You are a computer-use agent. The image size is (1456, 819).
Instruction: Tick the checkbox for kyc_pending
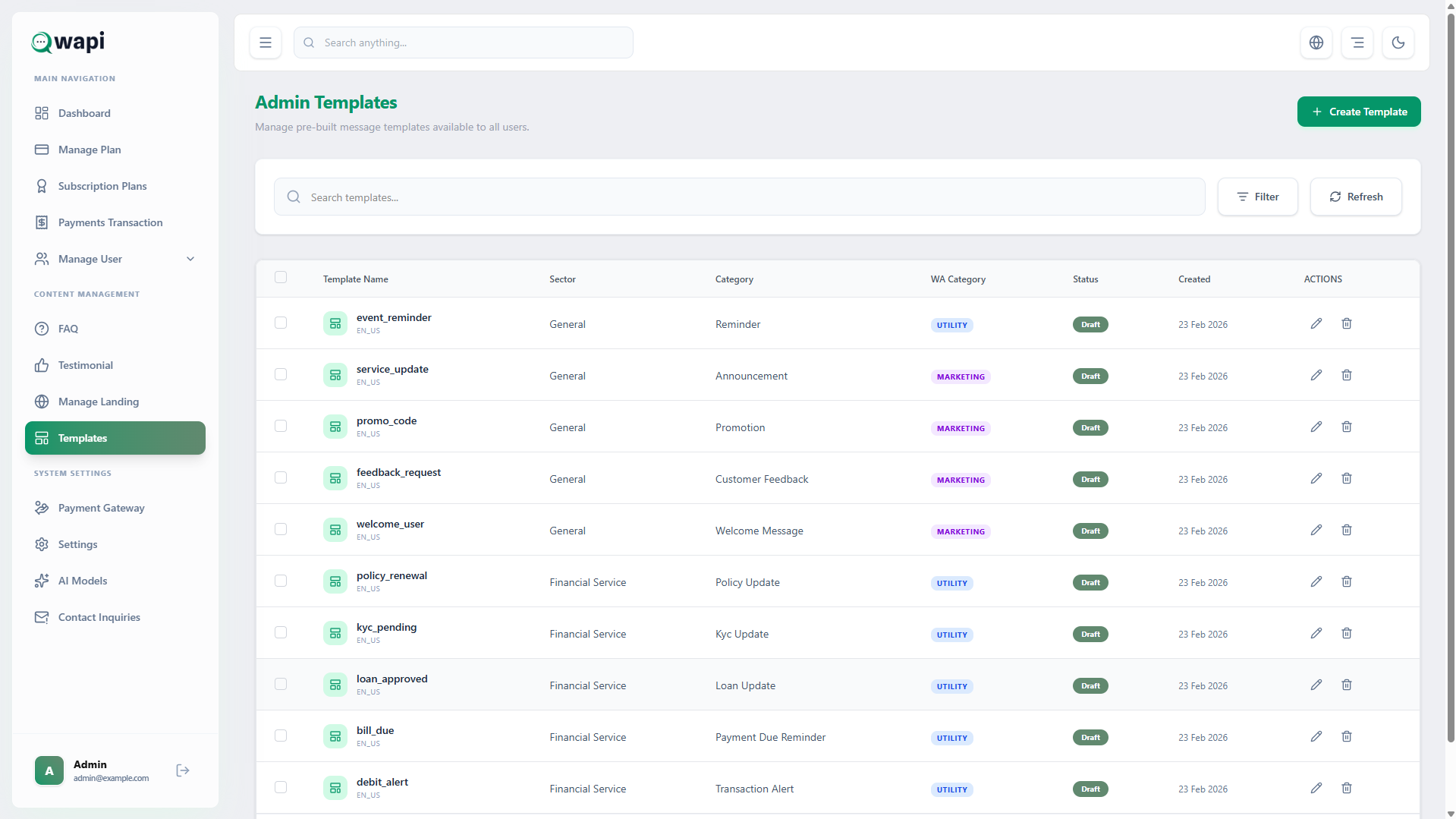(281, 633)
